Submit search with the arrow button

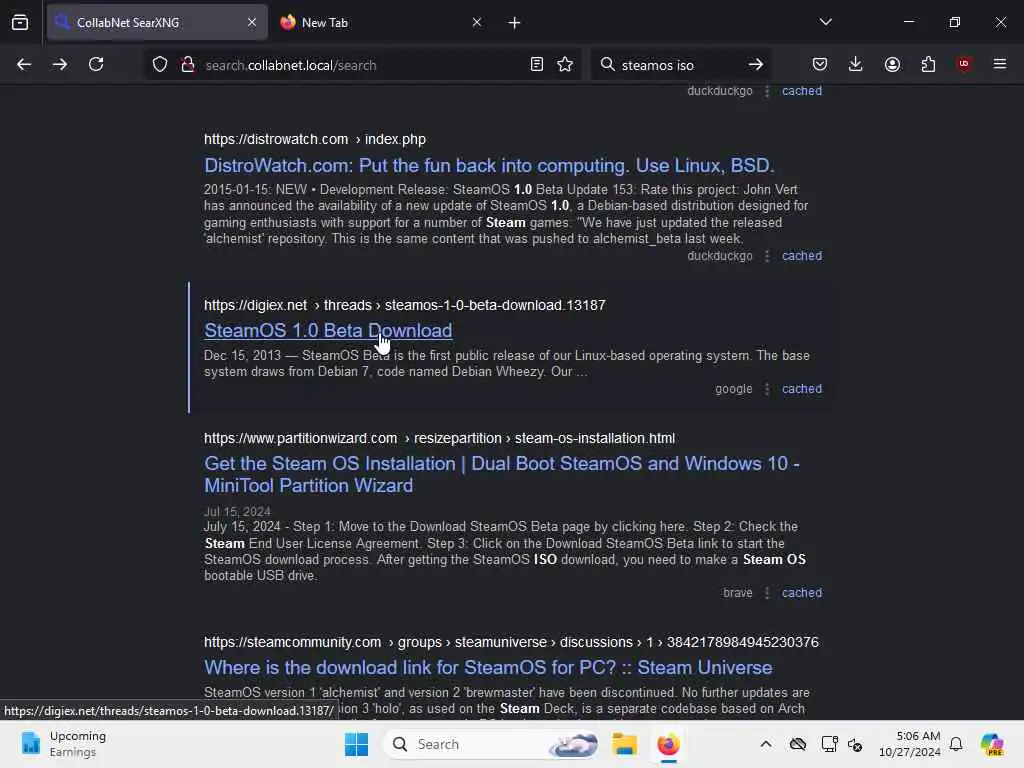click(x=756, y=65)
